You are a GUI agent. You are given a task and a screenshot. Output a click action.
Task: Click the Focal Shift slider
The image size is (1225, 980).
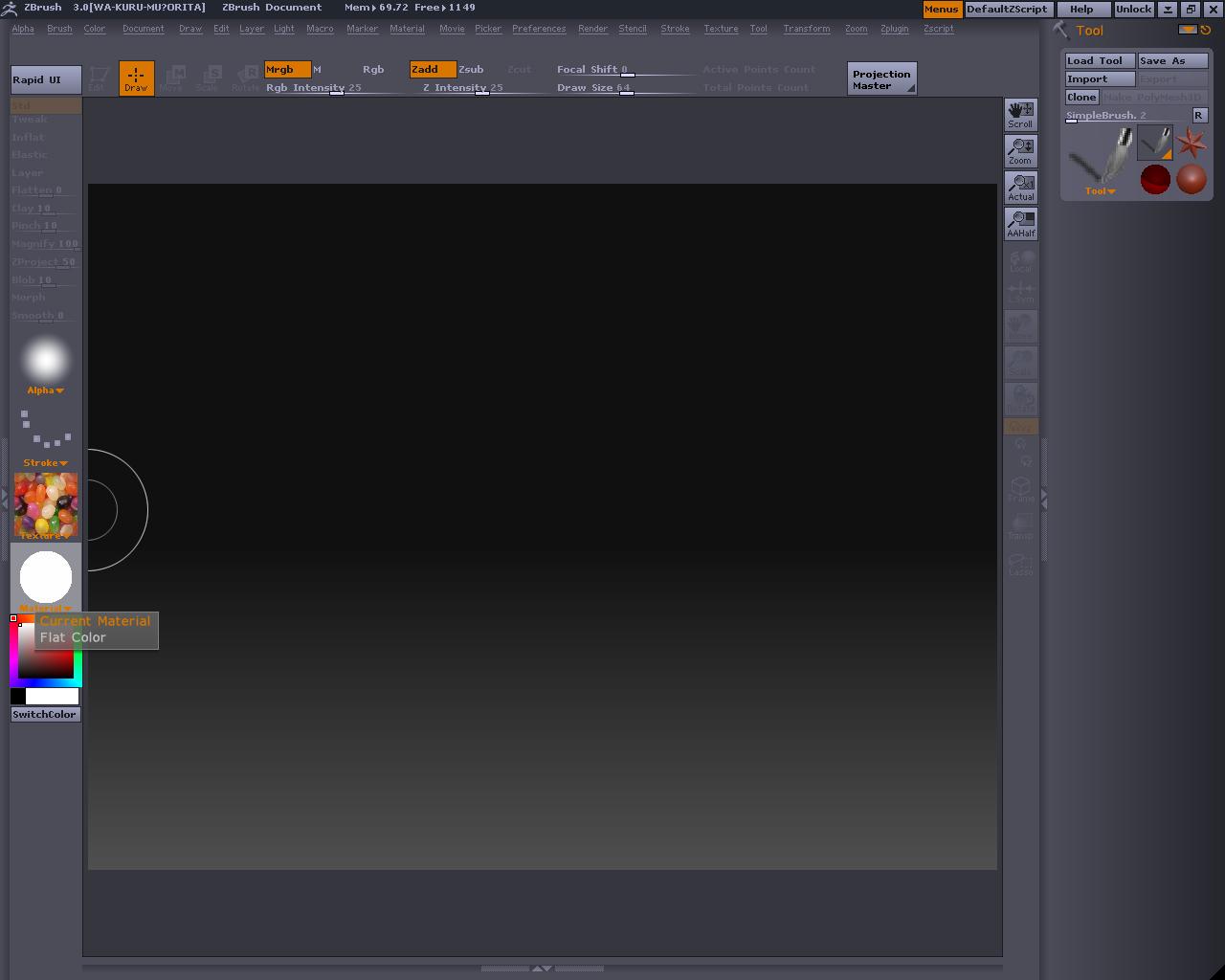(x=627, y=70)
